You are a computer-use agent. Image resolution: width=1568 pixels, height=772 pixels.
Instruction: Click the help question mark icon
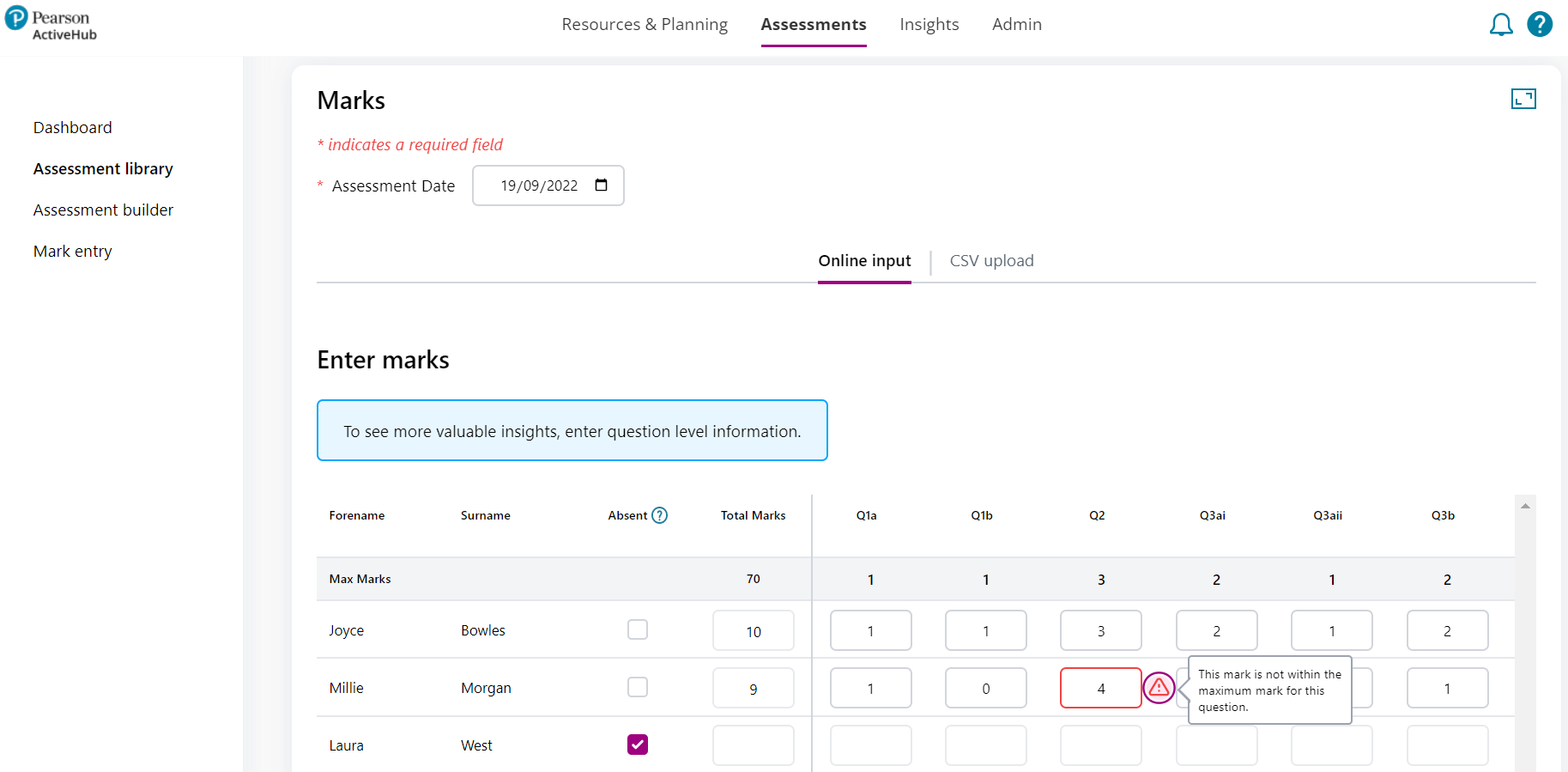pos(1540,24)
